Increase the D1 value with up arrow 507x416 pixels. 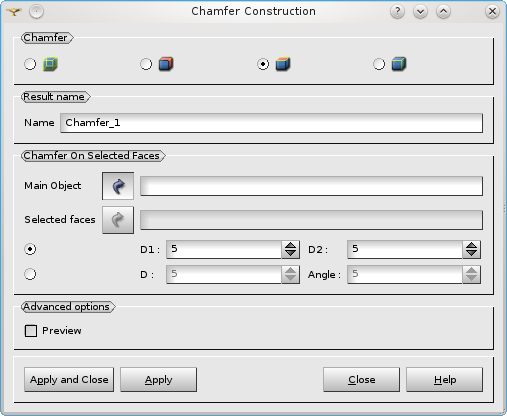click(290, 246)
